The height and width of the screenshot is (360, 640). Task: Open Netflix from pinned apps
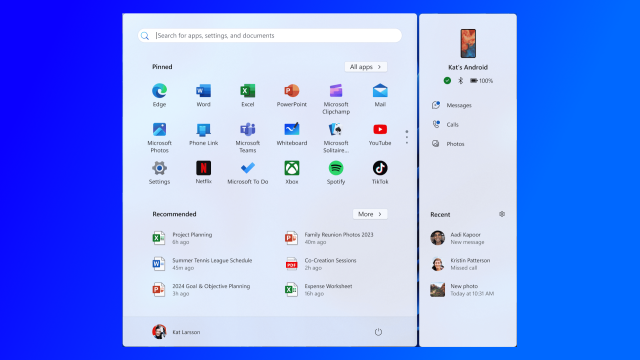coord(203,173)
